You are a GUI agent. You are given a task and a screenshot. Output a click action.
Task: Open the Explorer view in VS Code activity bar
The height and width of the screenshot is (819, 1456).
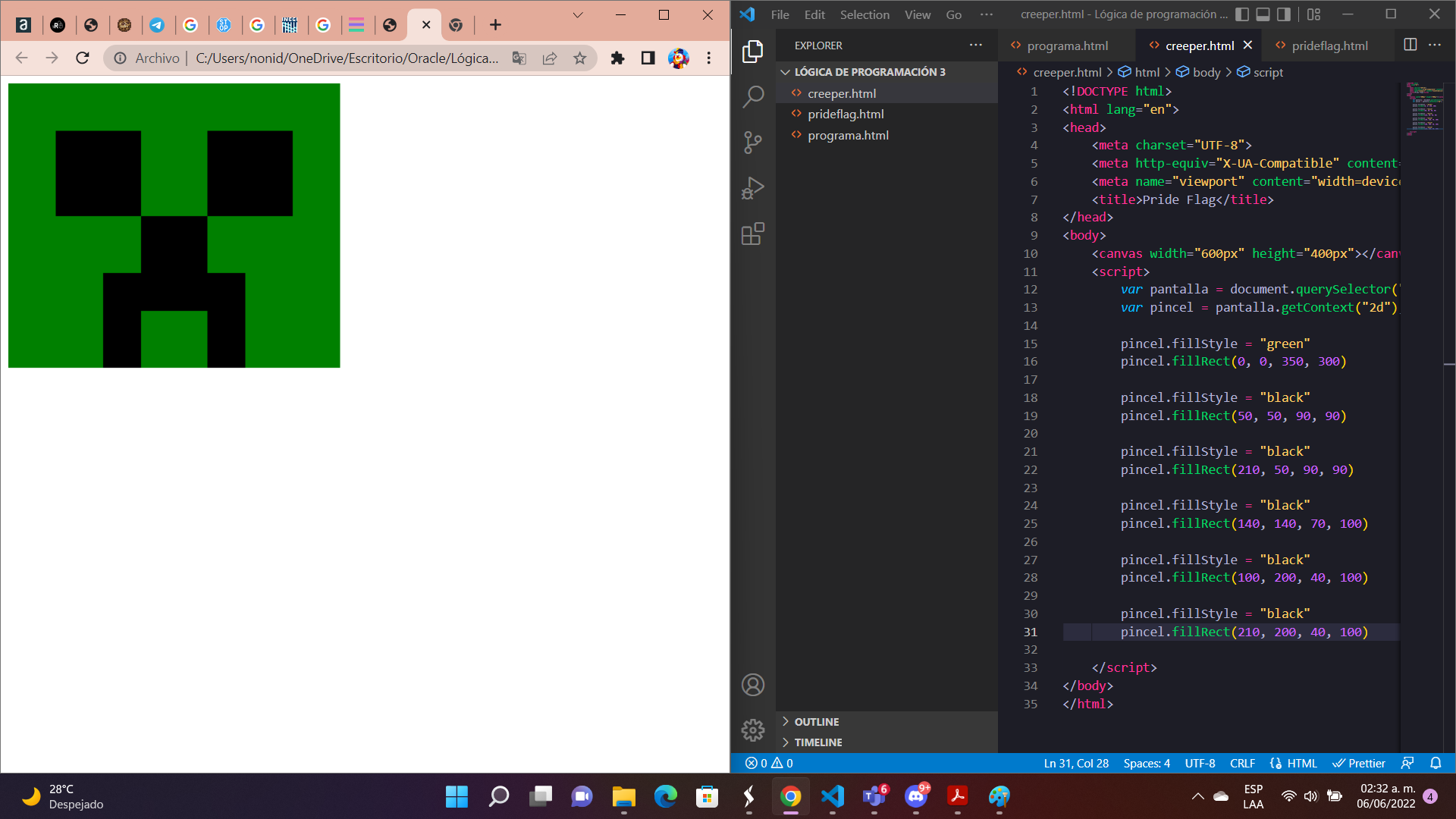pyautogui.click(x=752, y=52)
